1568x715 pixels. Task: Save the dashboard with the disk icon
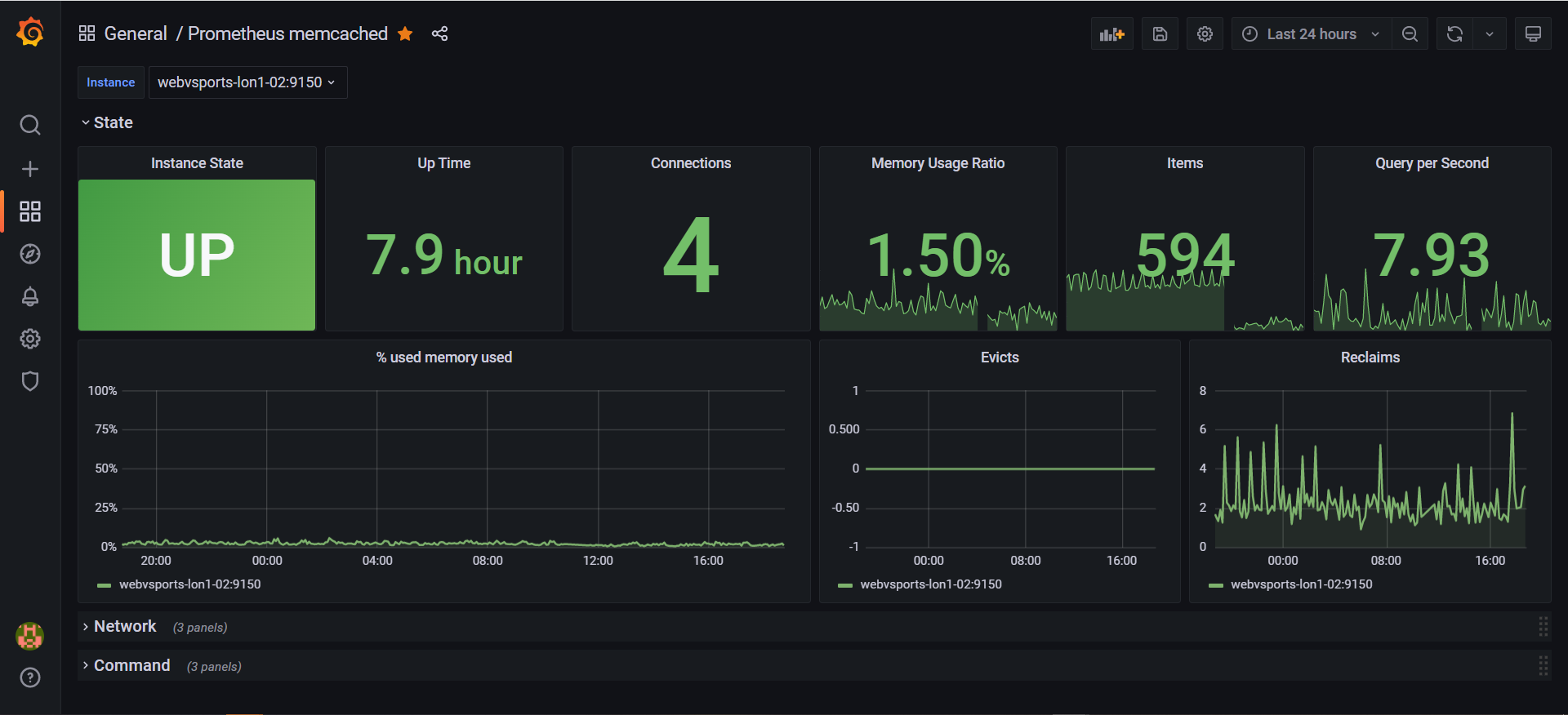coord(1160,33)
